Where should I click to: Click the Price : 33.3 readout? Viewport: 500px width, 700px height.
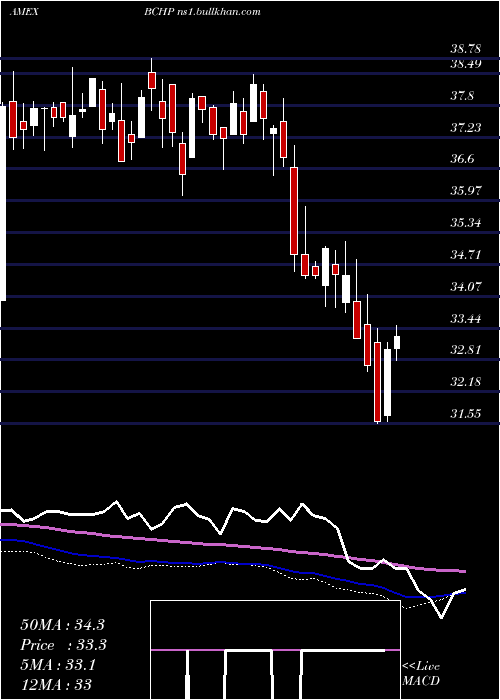[63, 645]
